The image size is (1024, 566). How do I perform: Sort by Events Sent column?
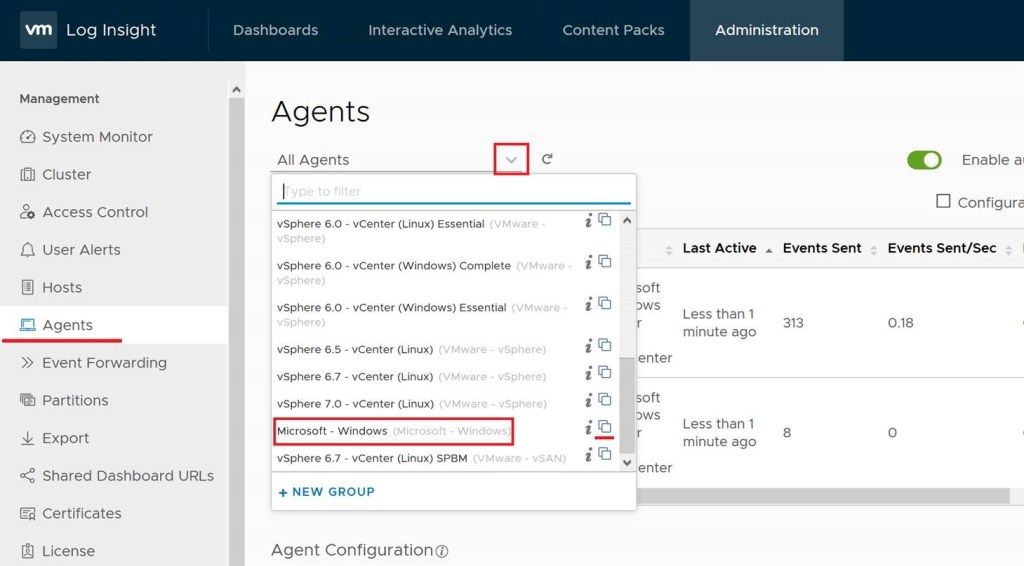[x=822, y=248]
